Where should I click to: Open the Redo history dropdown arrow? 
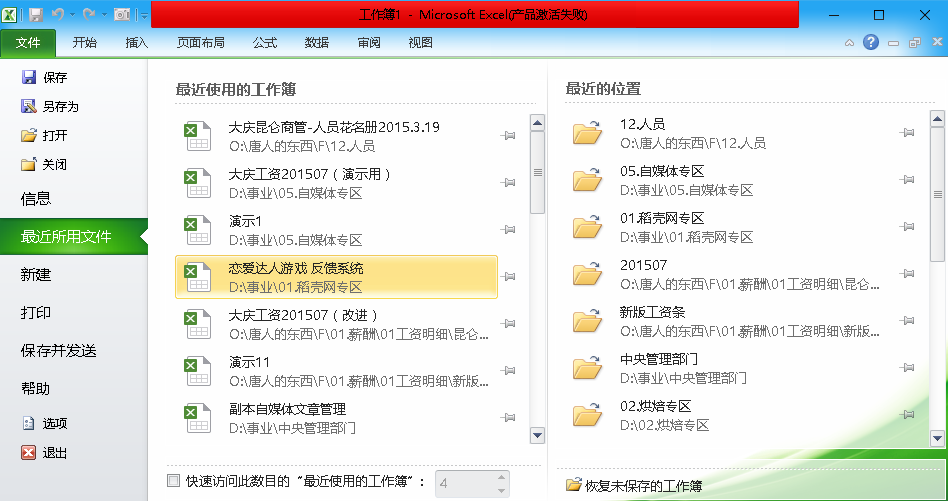(103, 15)
